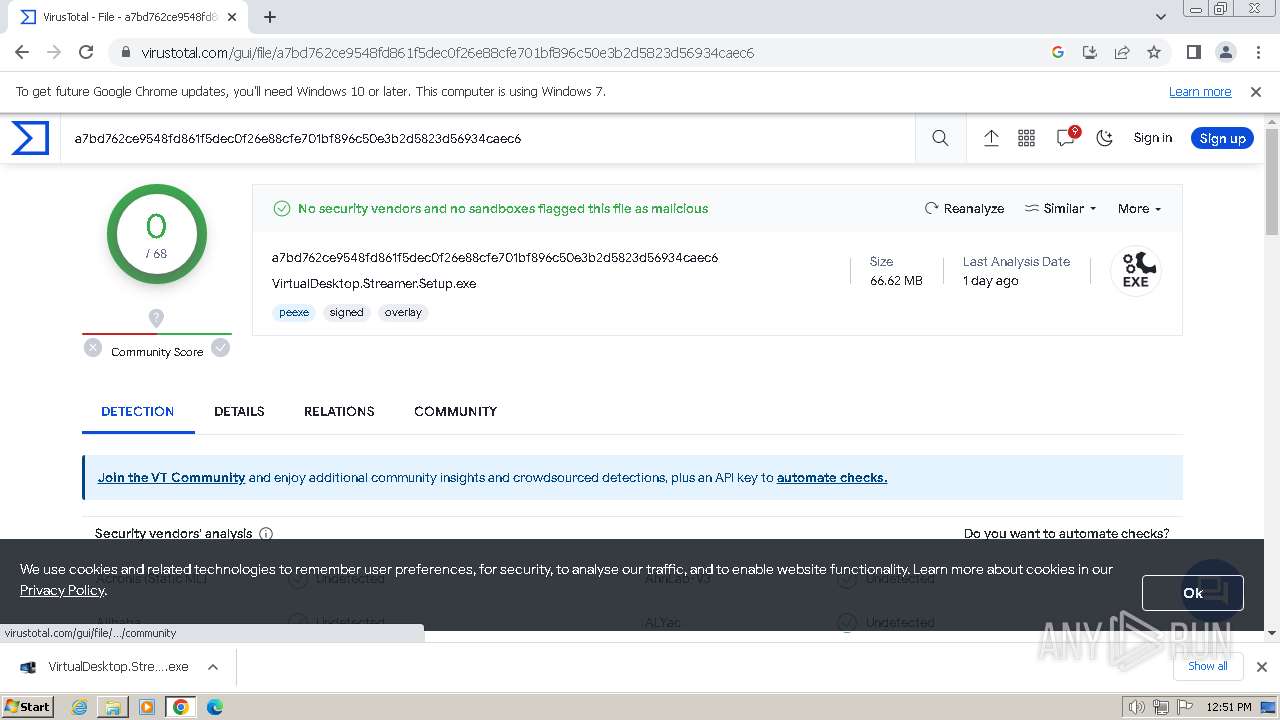Click the Security vendors' analysis info icon
Viewport: 1280px width, 720px height.
tap(266, 534)
